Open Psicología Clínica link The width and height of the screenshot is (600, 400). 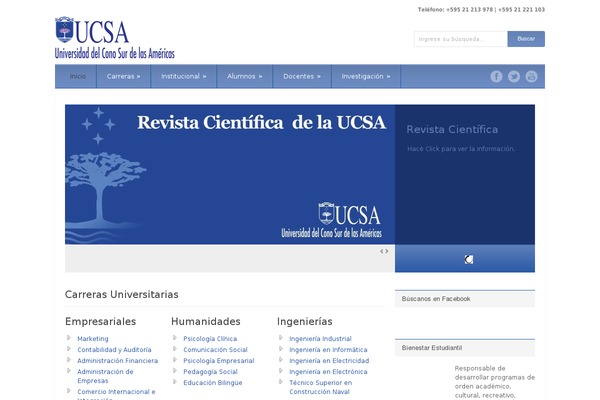pyautogui.click(x=210, y=339)
